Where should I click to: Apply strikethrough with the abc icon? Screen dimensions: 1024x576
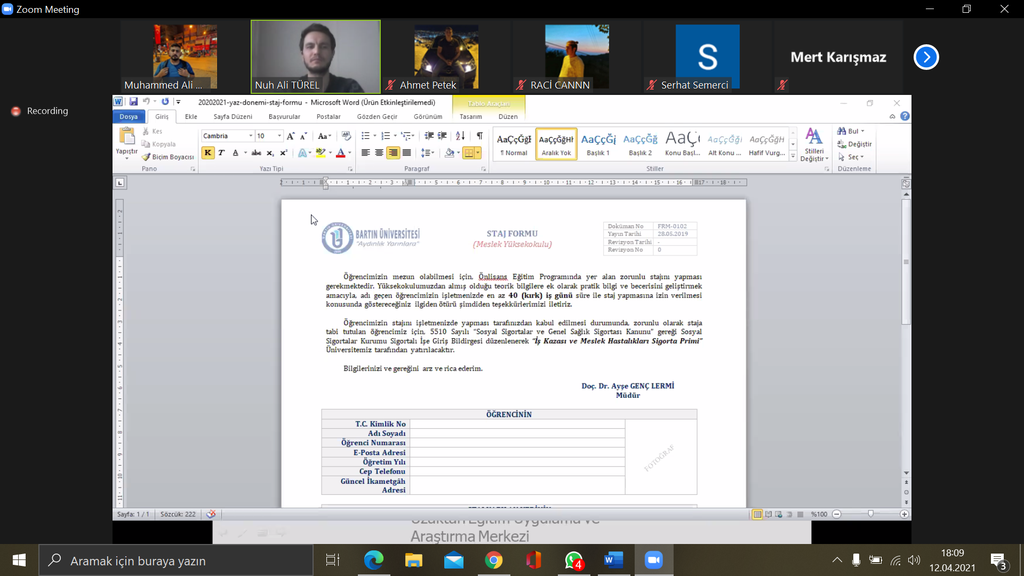[256, 153]
